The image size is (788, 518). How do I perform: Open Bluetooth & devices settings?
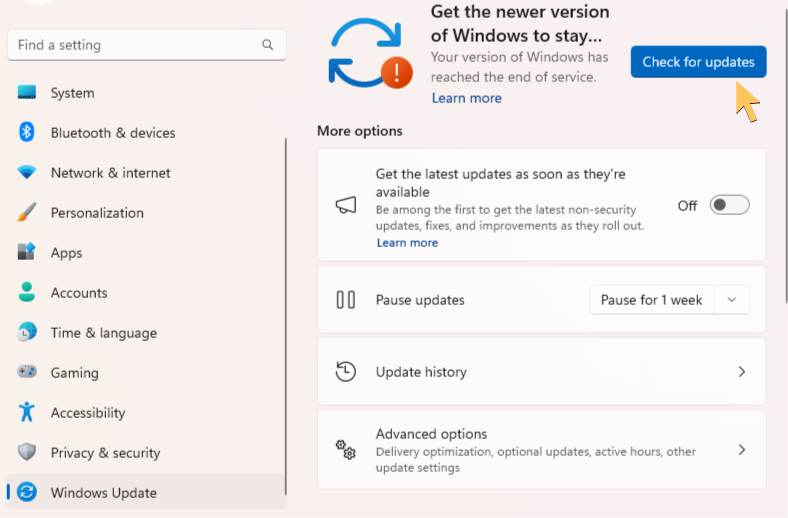click(x=146, y=133)
